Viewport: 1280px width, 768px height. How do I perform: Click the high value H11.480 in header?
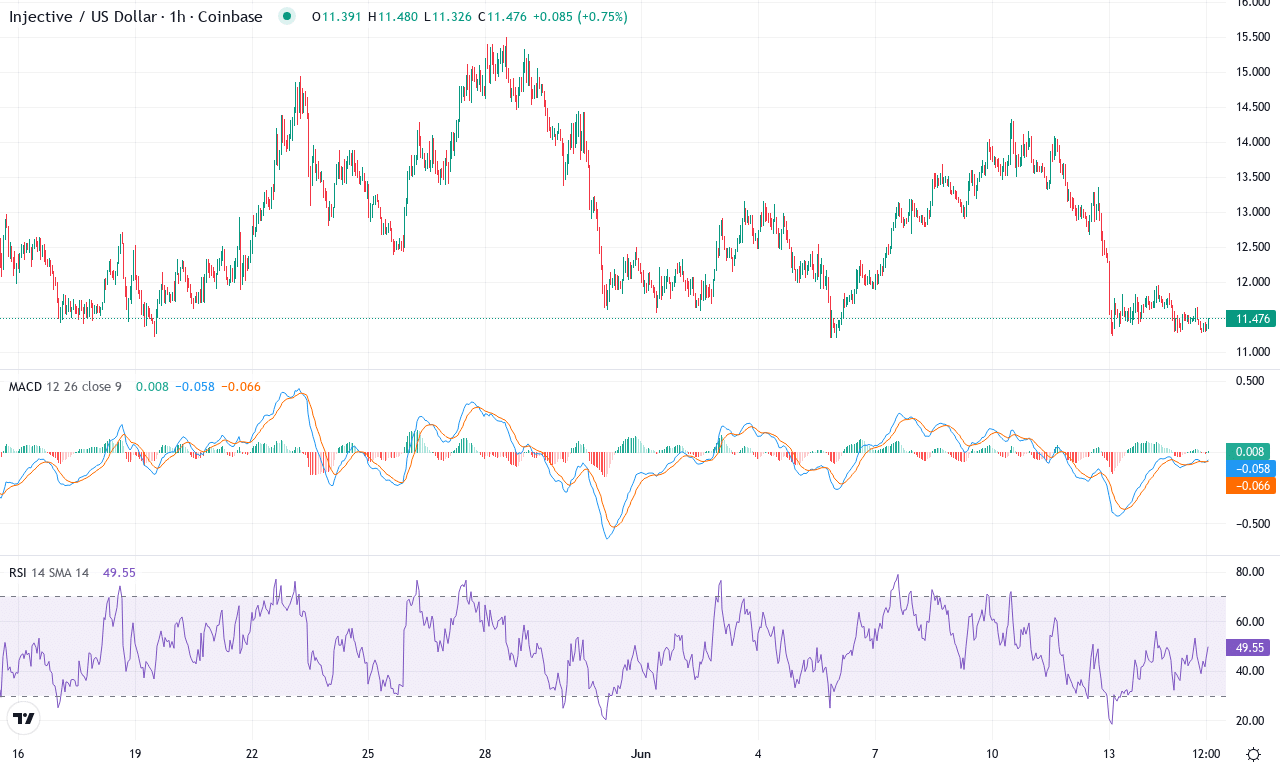[394, 17]
